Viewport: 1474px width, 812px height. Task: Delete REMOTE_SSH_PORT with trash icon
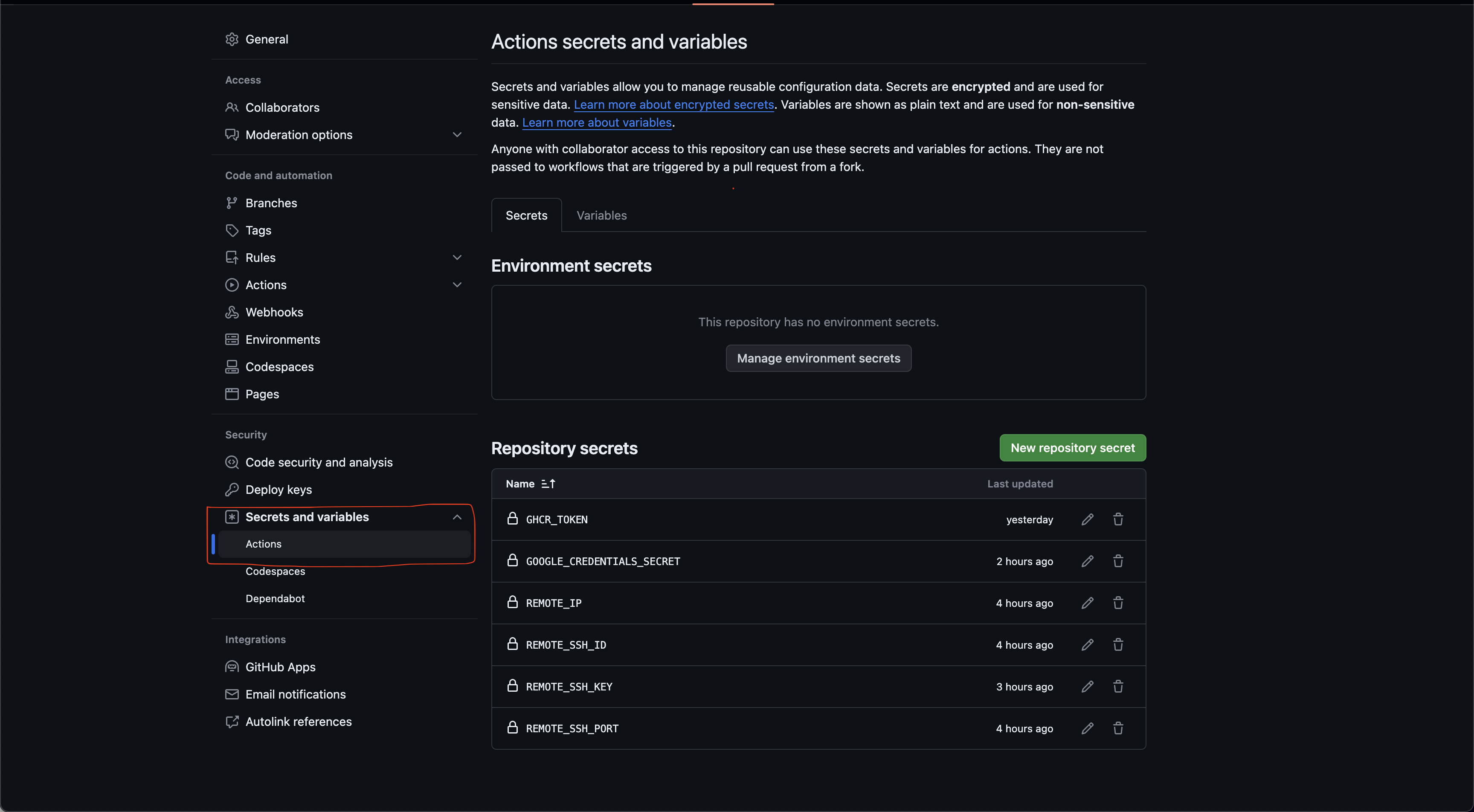[x=1118, y=728]
